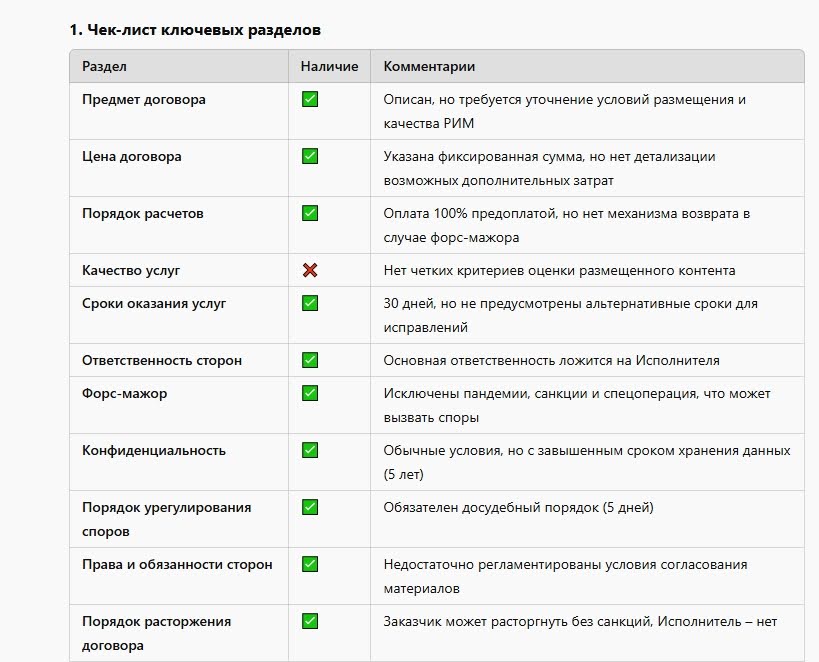This screenshot has width=819, height=662.
Task: Click the Комментарии column header
Action: tap(429, 66)
